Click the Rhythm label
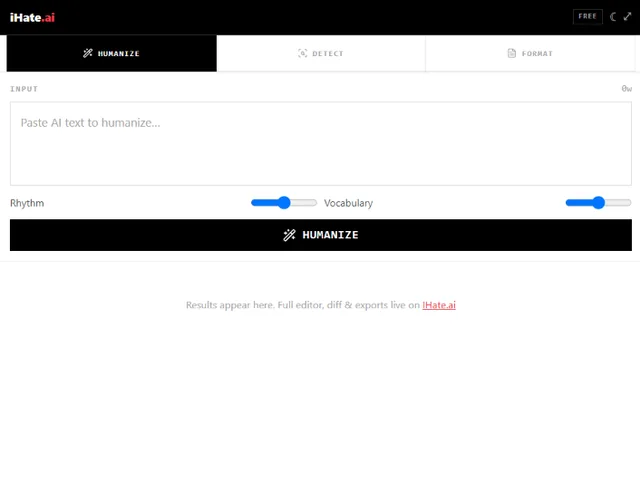 click(27, 203)
